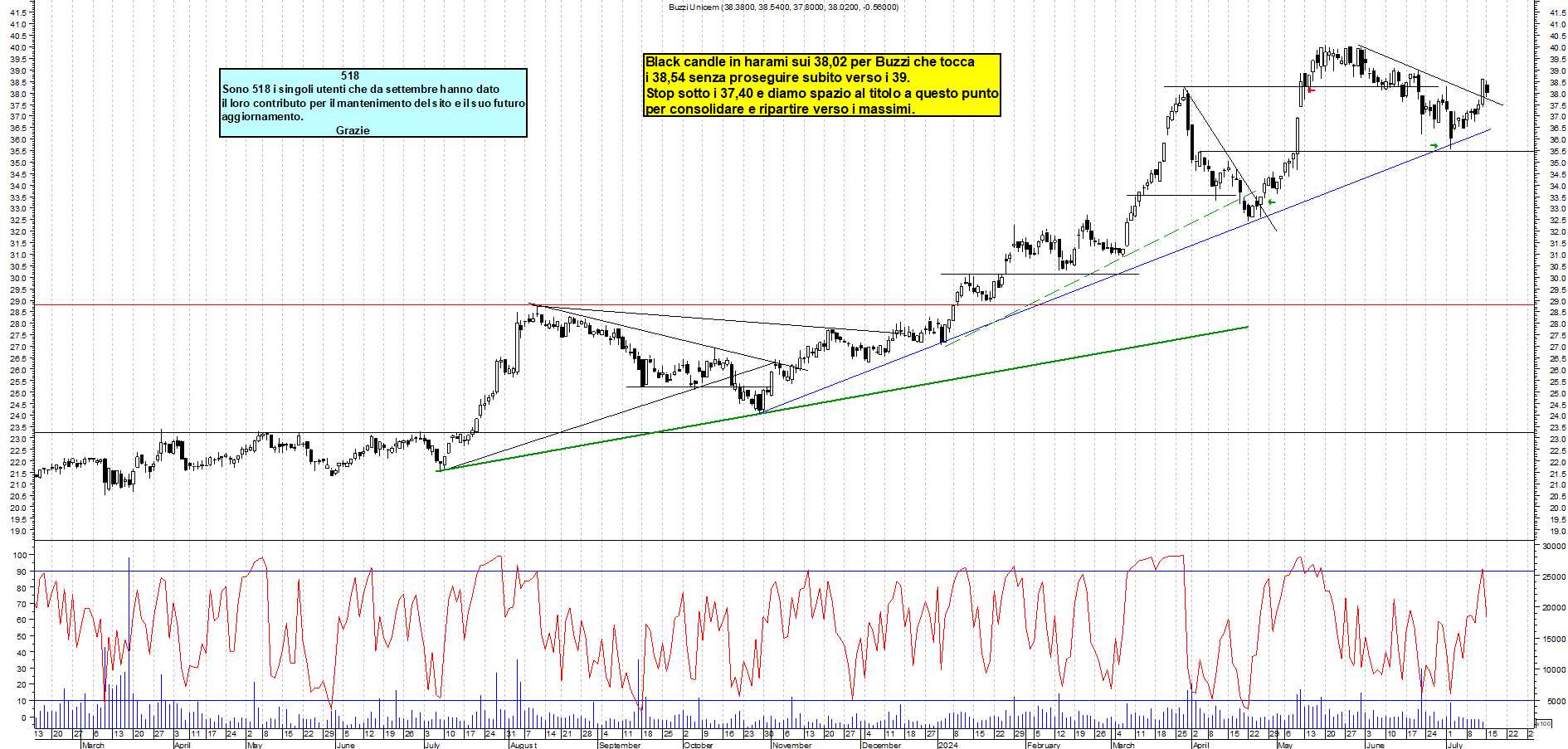
Task: Click the oscillator '50' level label
Action: [x=23, y=636]
